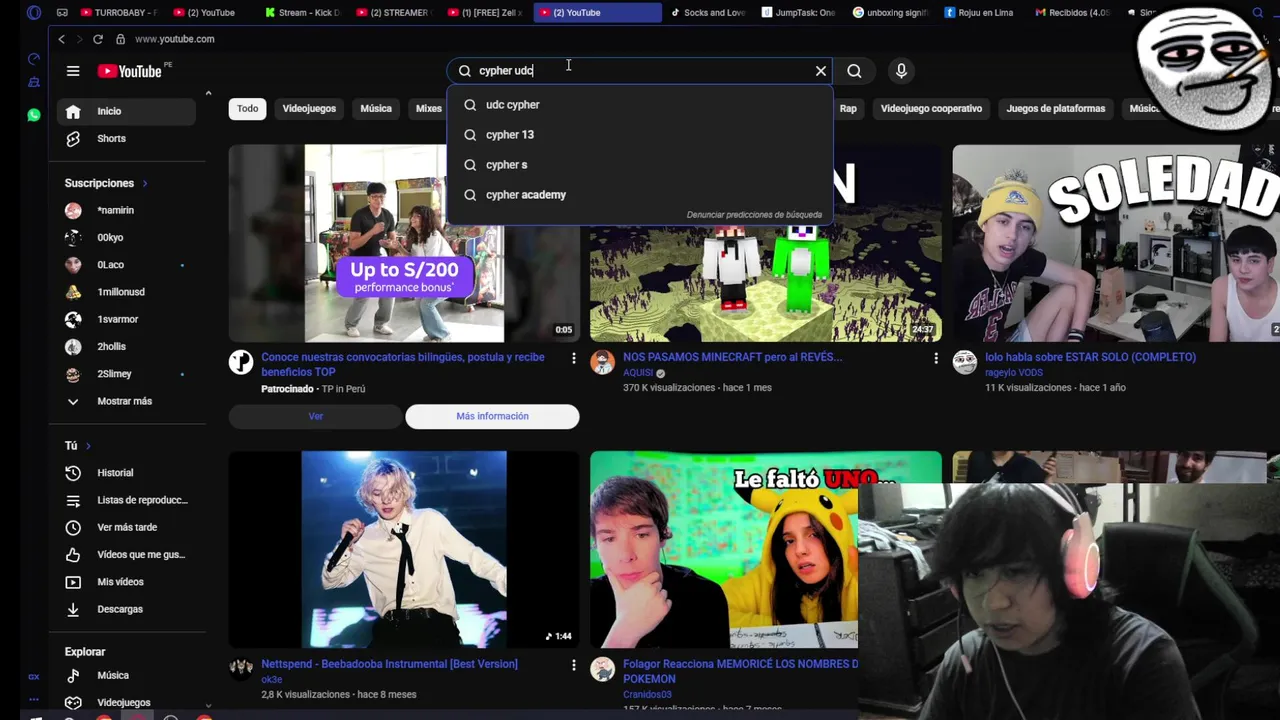Open Cranidos03 channel avatar
Viewport: 1280px width, 720px height.
602,669
